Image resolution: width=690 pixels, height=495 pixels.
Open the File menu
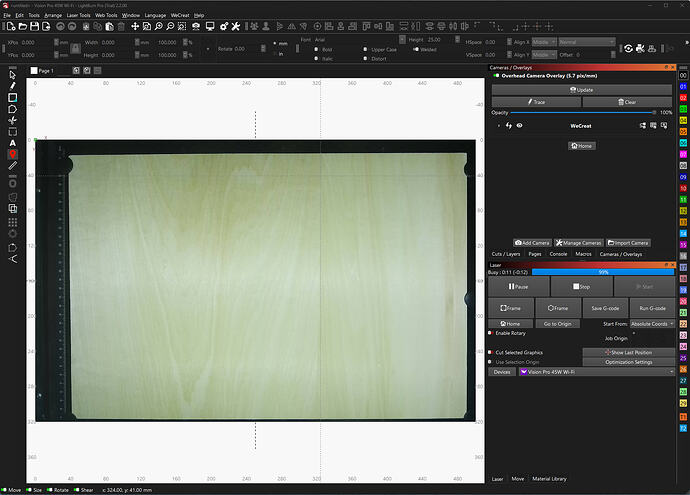tap(7, 15)
